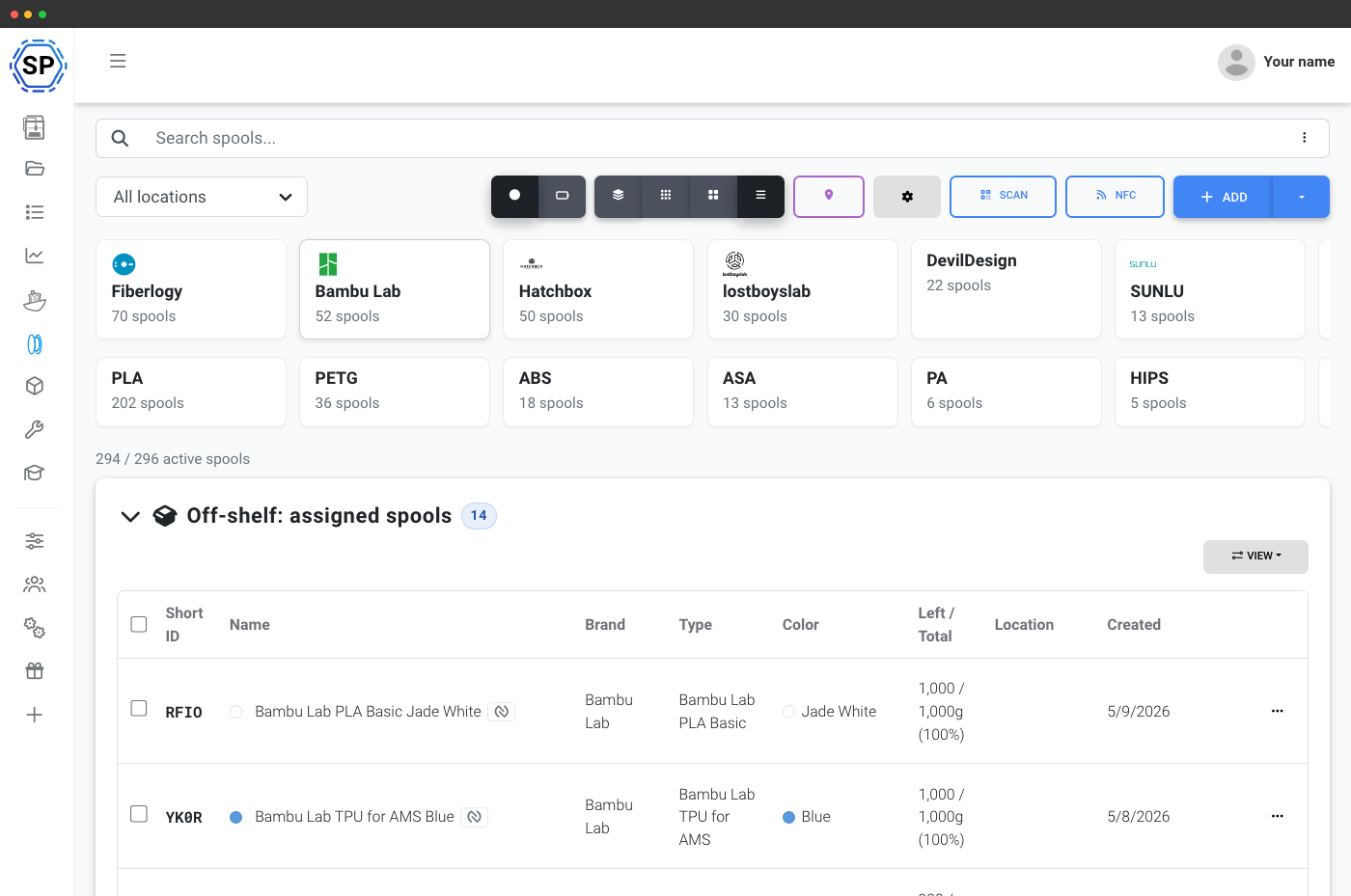1351x896 pixels.
Task: Toggle the hamburger navigation menu
Action: pyautogui.click(x=118, y=61)
